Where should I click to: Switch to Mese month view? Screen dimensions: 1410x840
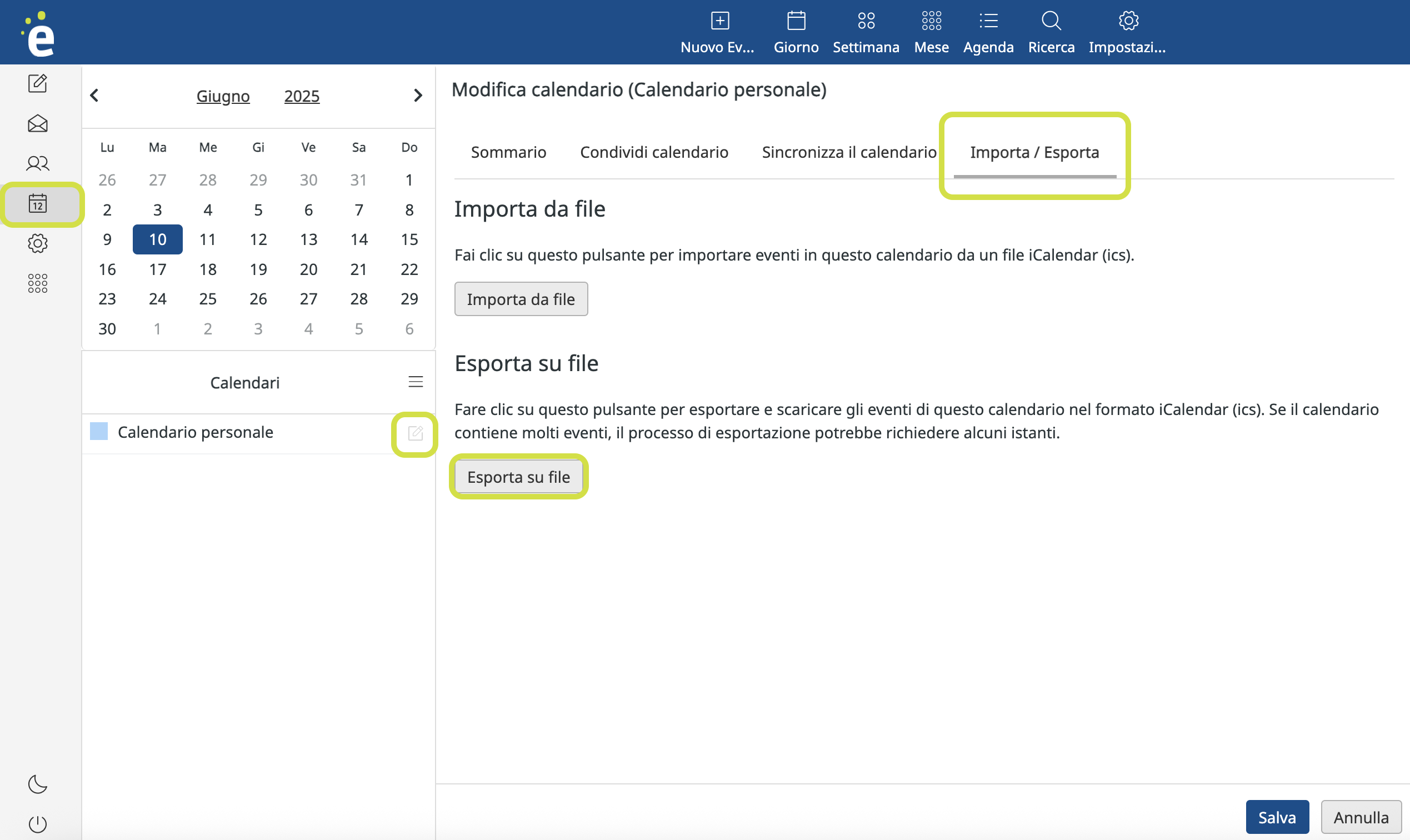click(931, 33)
